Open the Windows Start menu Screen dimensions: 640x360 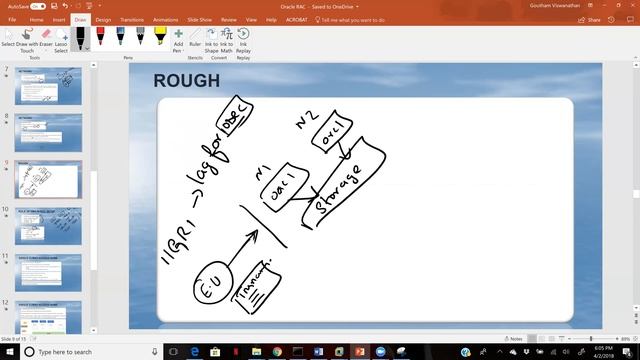coord(9,351)
